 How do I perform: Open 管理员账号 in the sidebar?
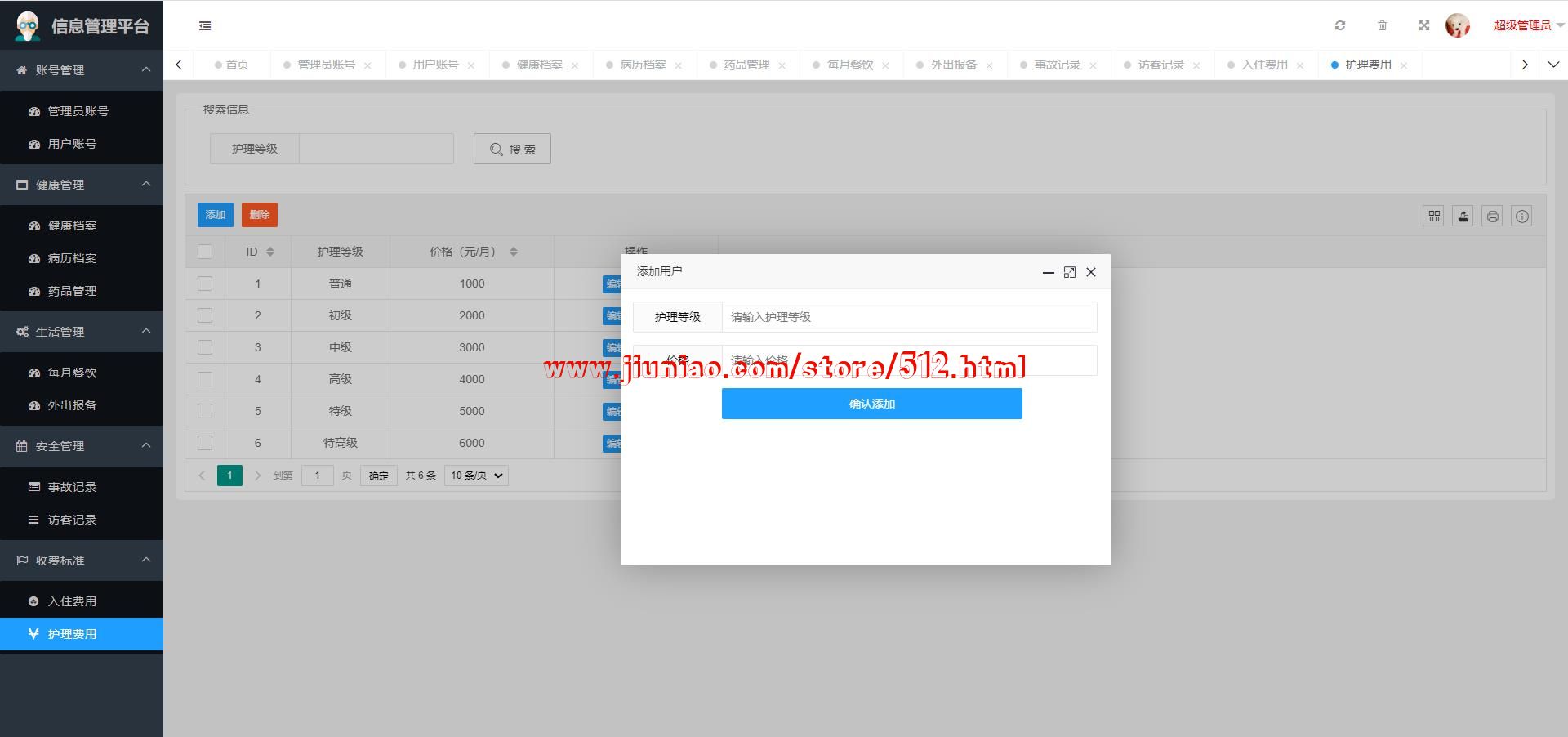pyautogui.click(x=82, y=111)
